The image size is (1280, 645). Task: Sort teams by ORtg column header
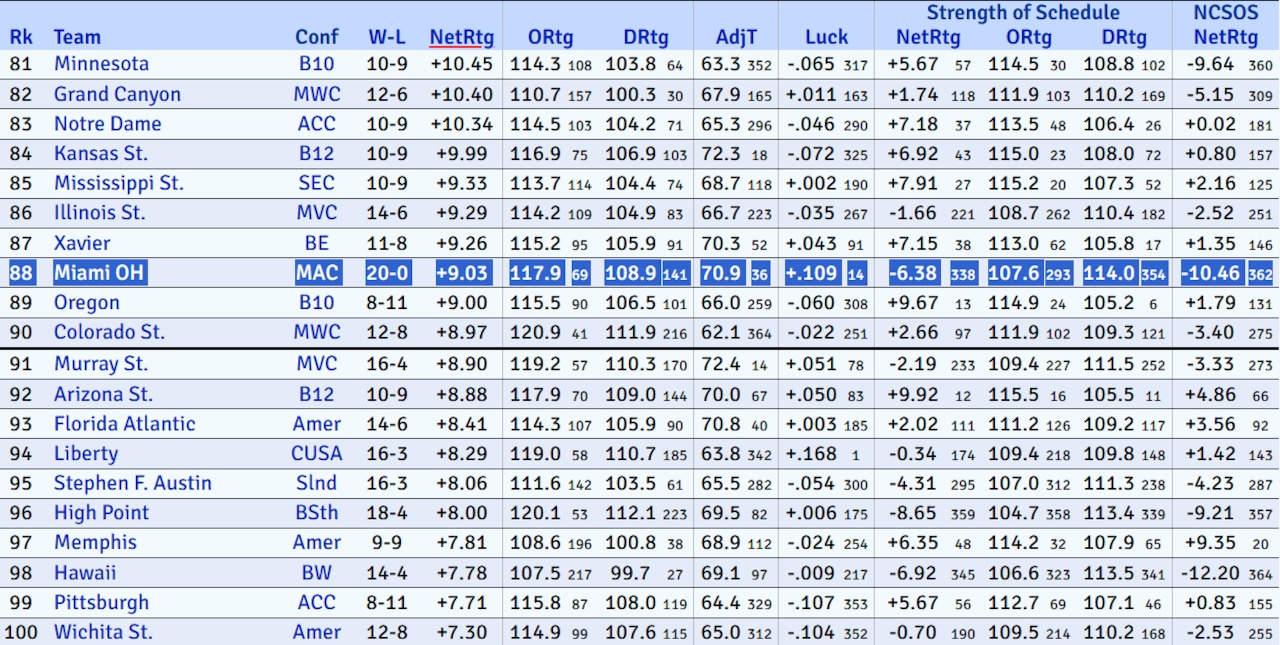click(x=550, y=37)
